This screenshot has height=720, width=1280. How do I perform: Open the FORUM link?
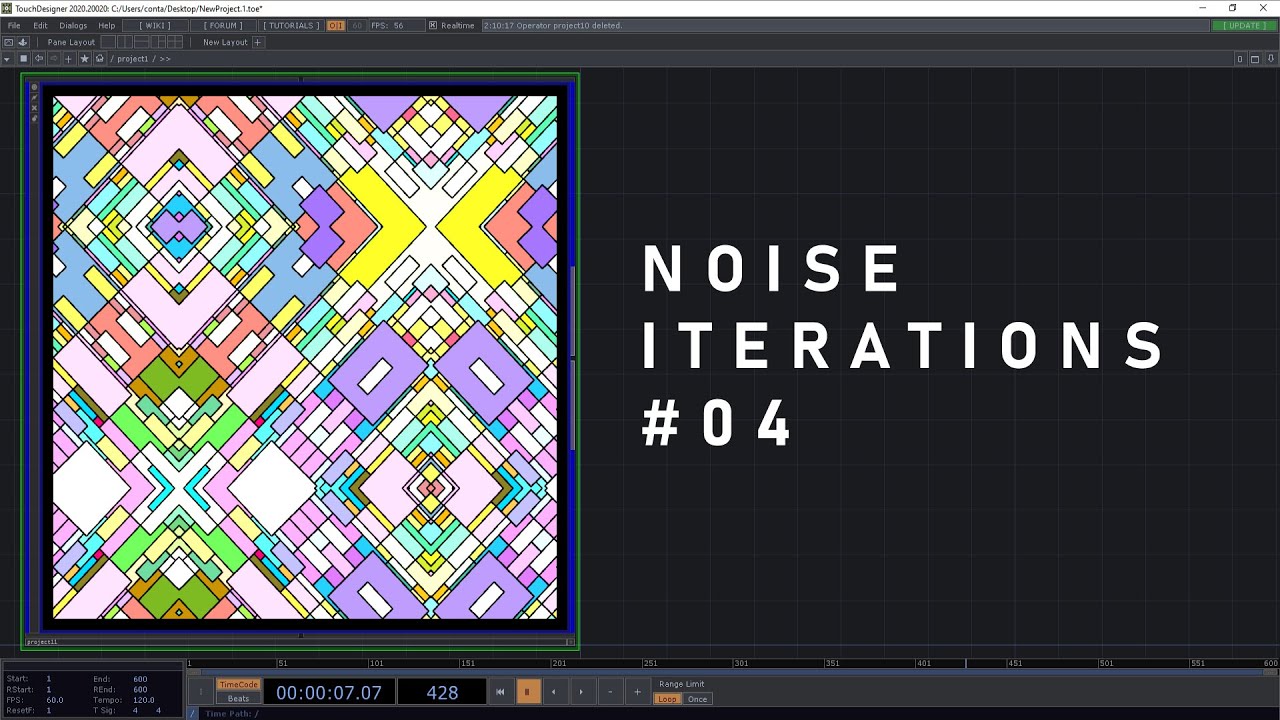click(223, 25)
